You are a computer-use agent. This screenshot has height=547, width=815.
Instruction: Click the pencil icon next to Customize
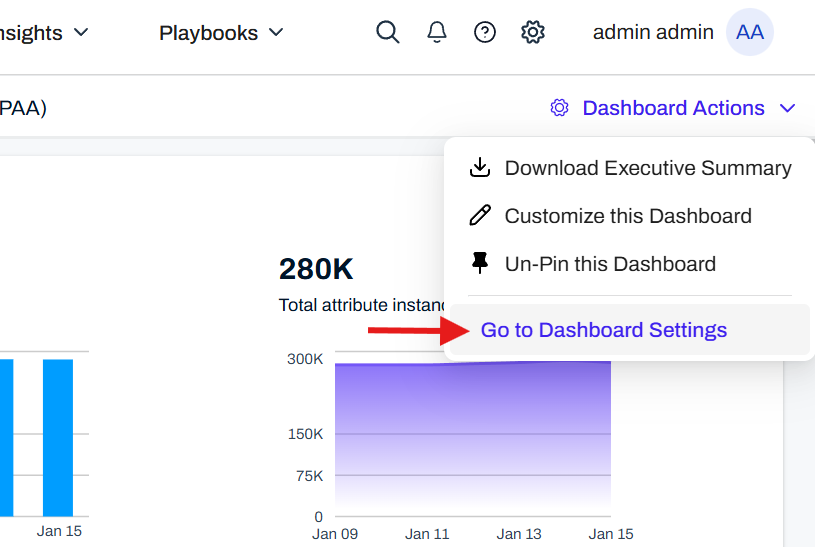(480, 216)
